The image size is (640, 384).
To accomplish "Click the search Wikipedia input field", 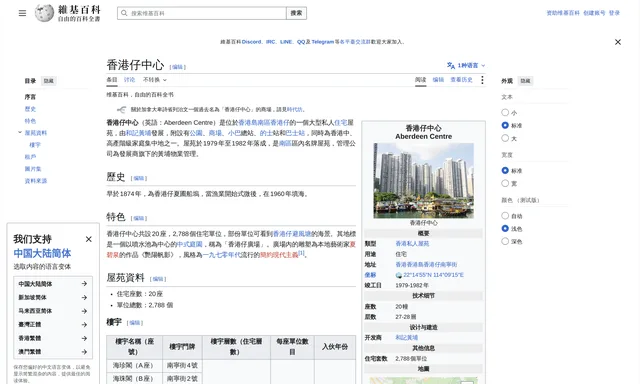I will click(x=202, y=13).
